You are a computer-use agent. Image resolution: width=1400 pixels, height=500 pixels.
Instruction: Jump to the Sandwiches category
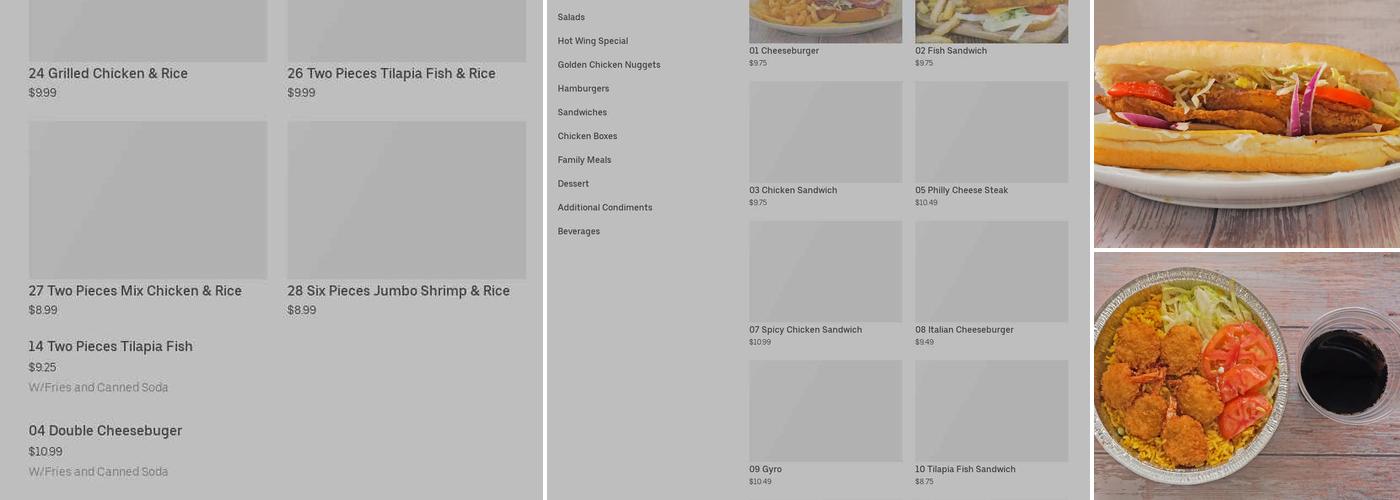tap(582, 113)
